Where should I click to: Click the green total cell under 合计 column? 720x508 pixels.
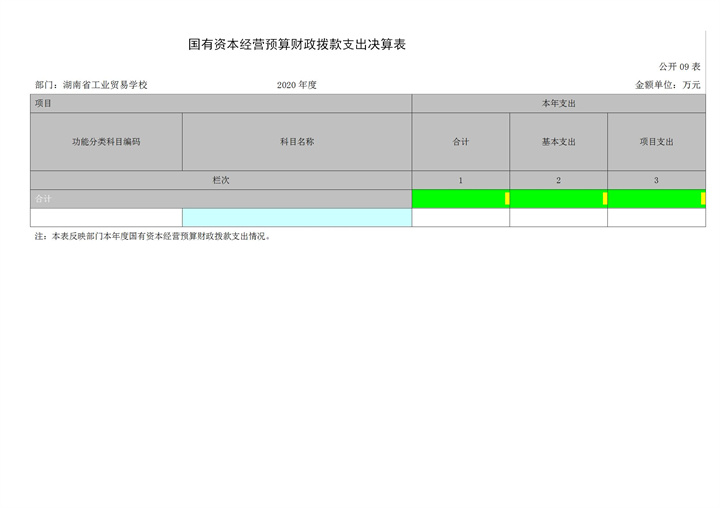[461, 199]
